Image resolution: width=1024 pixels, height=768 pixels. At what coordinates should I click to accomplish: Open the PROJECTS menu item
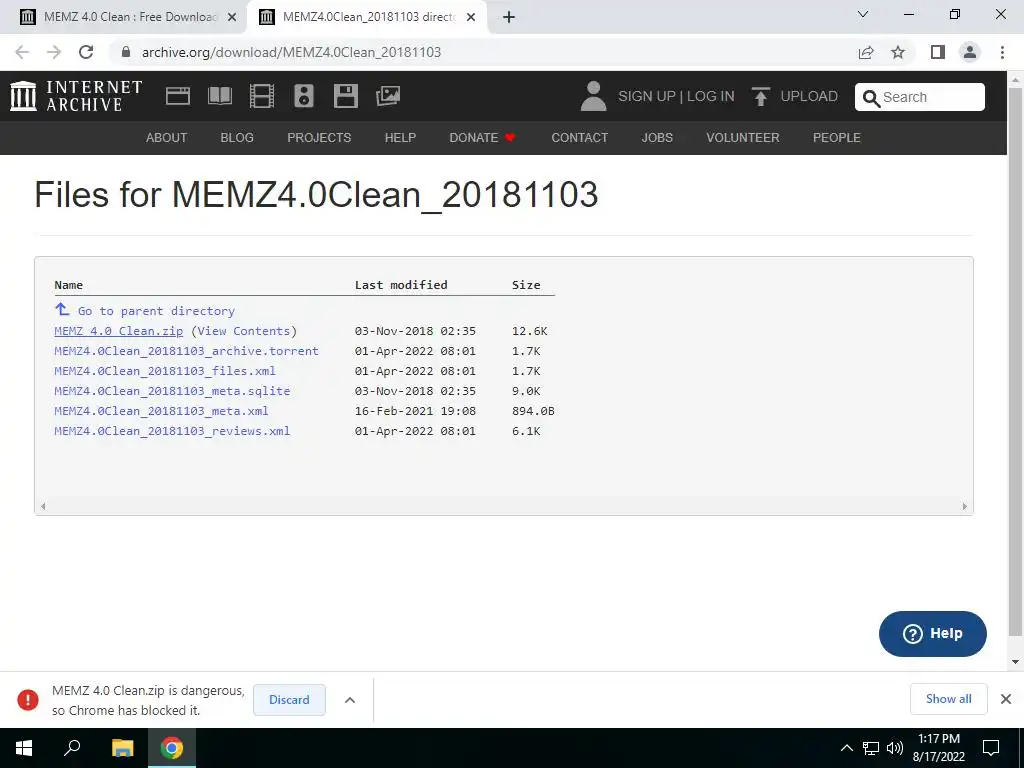coord(319,138)
